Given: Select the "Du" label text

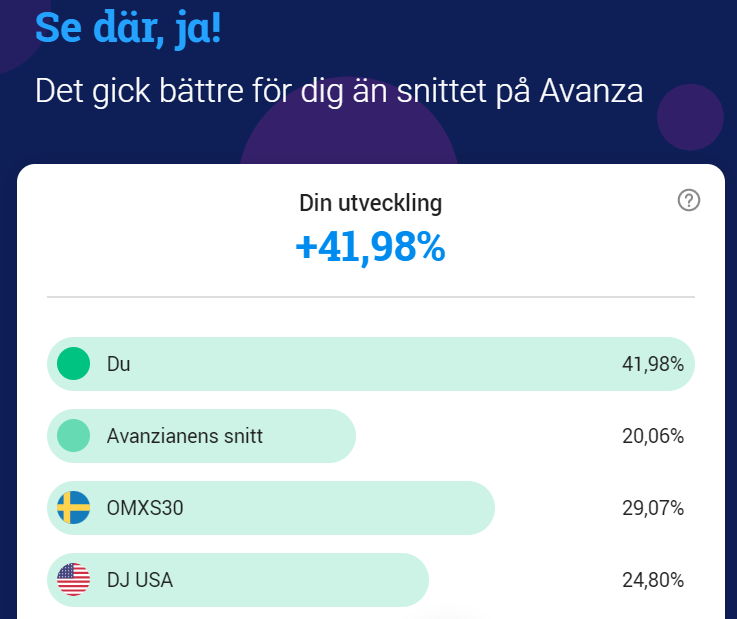Looking at the screenshot, I should click(x=119, y=364).
